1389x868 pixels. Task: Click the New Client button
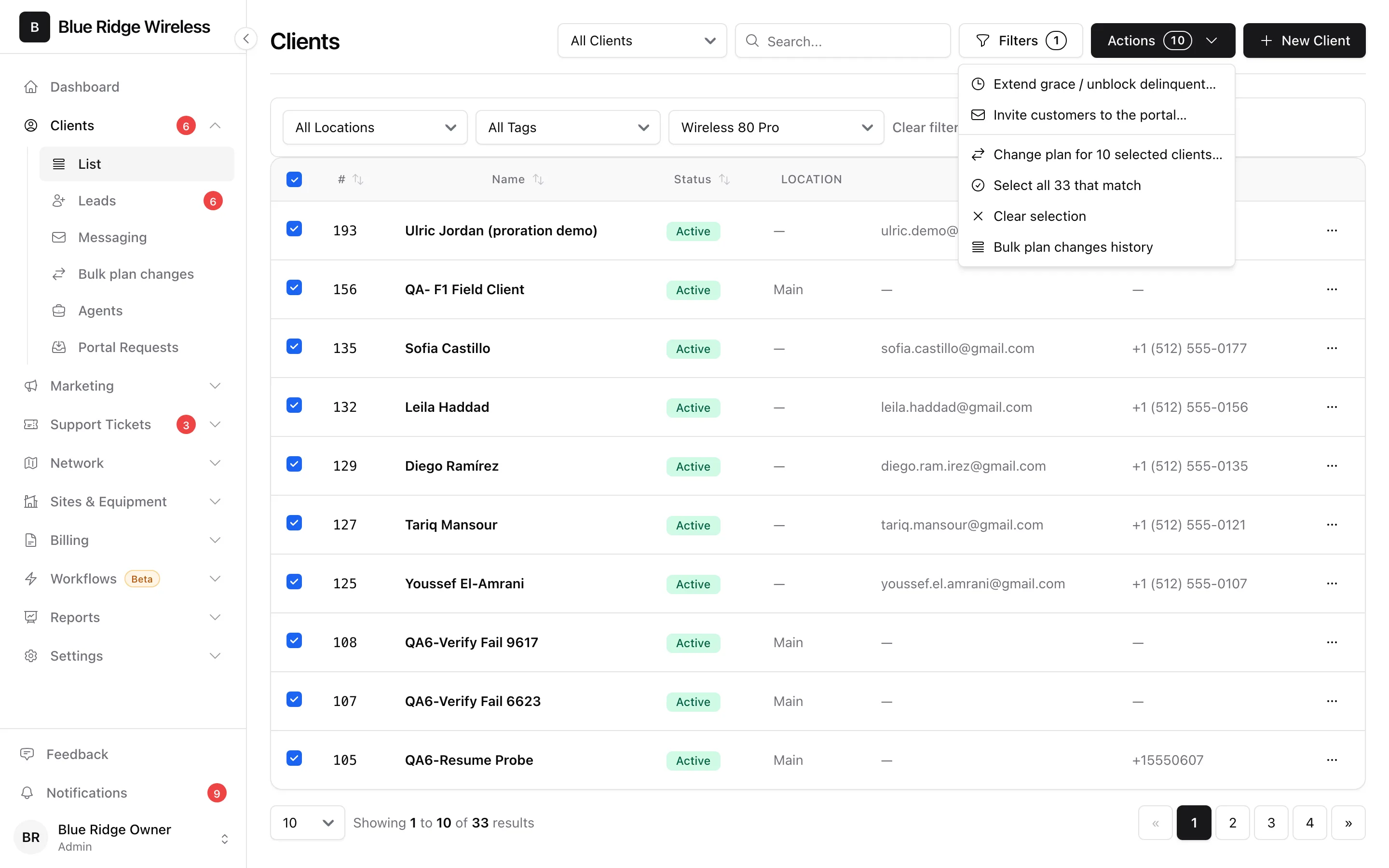1304,41
